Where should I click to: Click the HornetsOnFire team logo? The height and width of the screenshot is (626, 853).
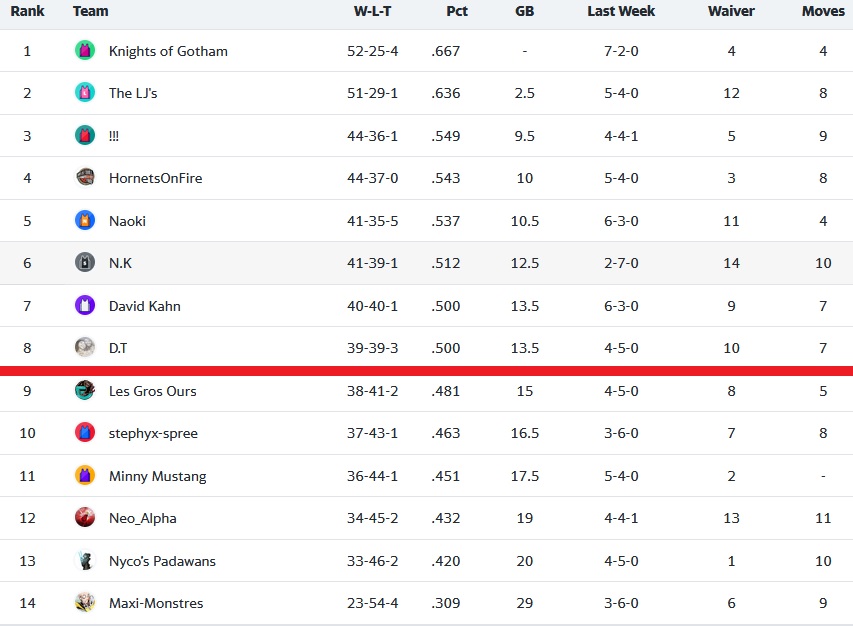[85, 178]
